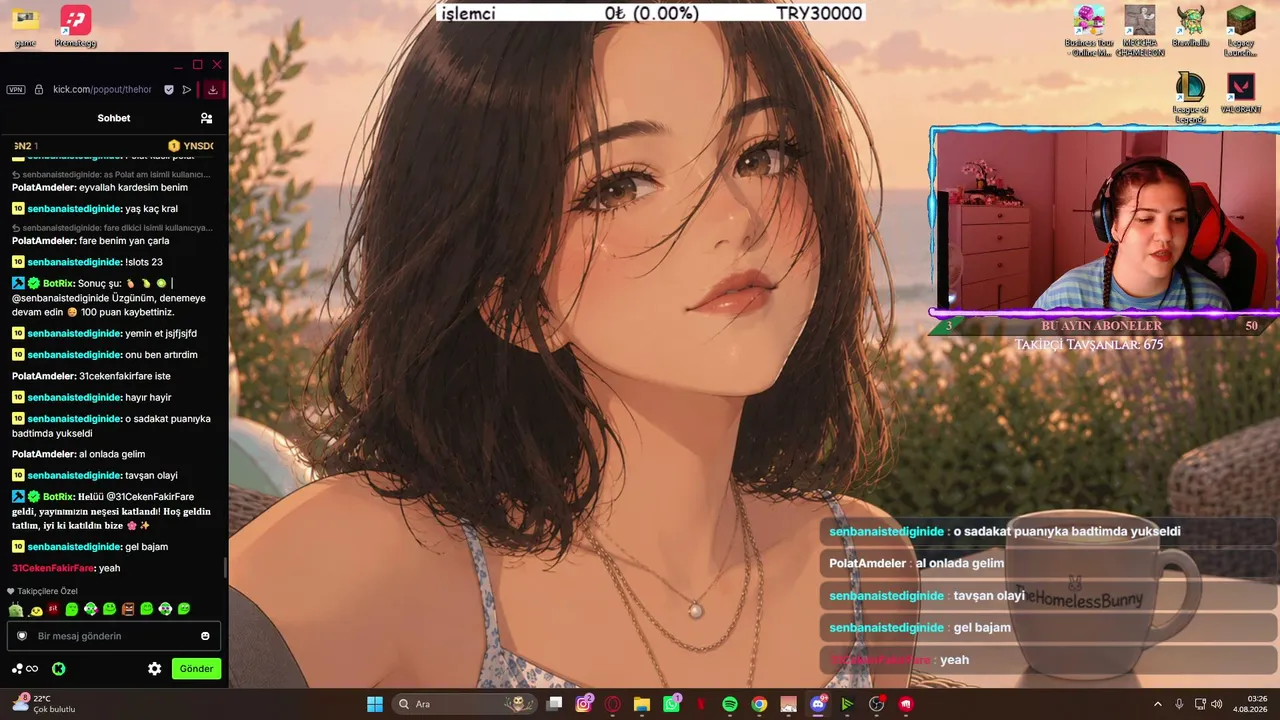
Task: Click the 'işlemci' label in top bar
Action: [469, 13]
